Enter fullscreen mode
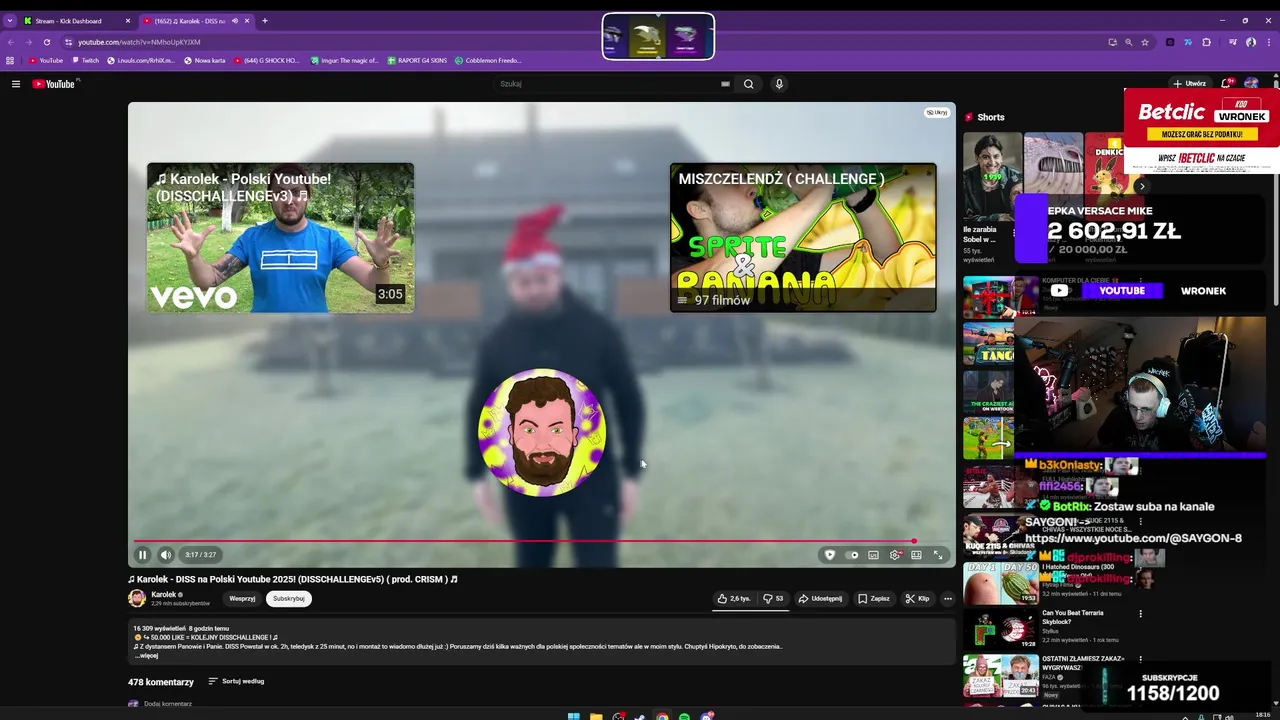Viewport: 1280px width, 720px height. click(x=938, y=555)
